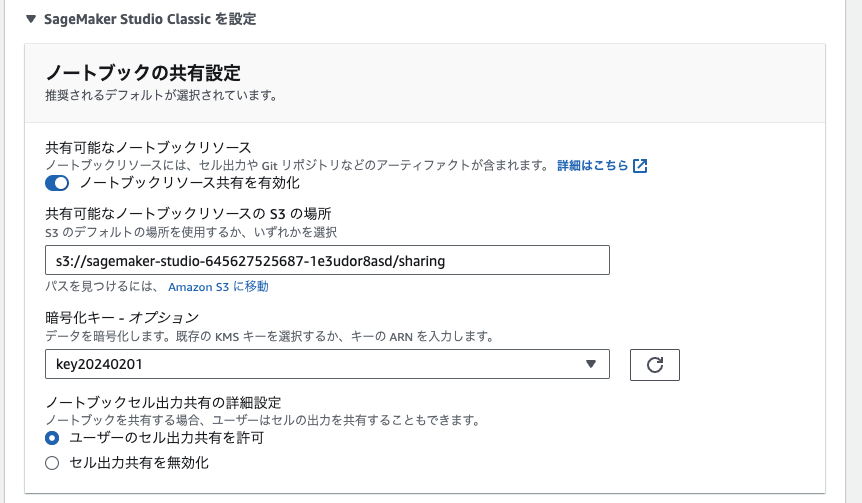Screen dimensions: 862x503
Task: Disable notebook resource sharing toggle
Action: (x=57, y=183)
